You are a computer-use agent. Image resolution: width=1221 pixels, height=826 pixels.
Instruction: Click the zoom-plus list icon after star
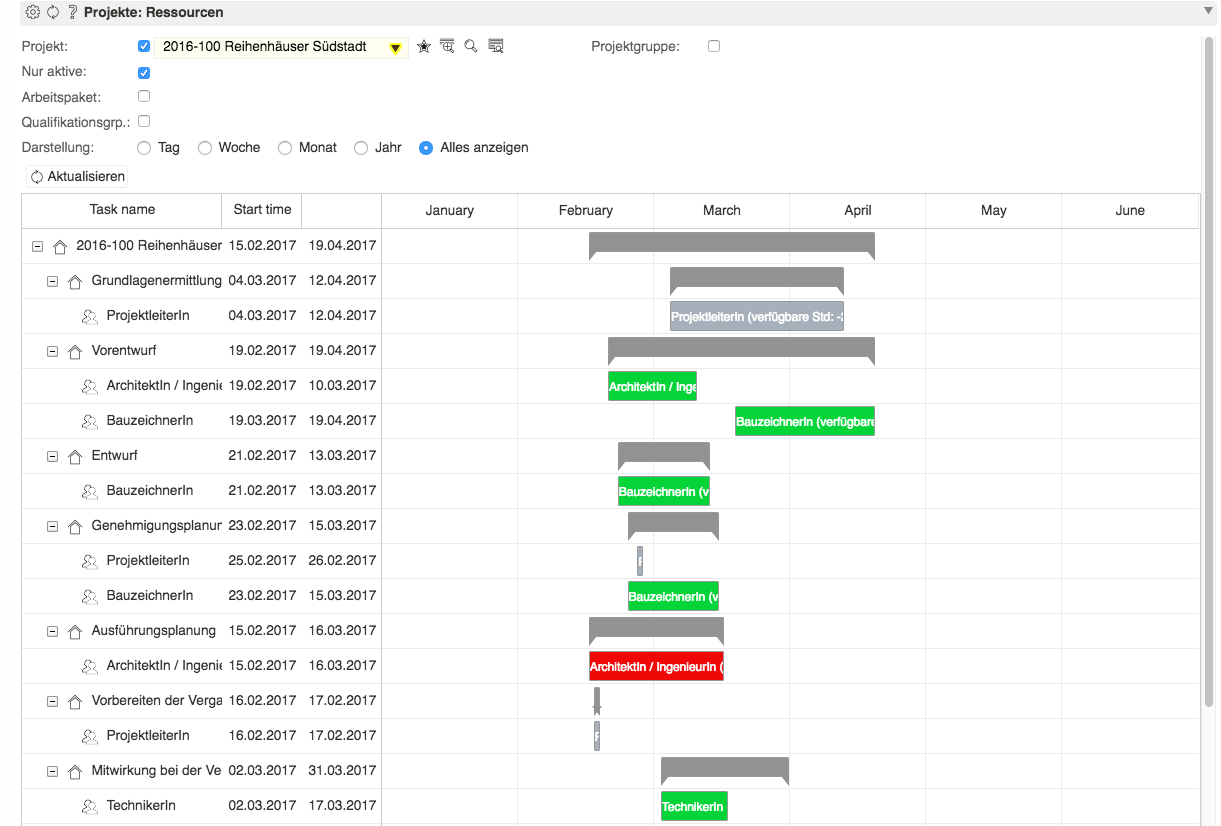(447, 47)
